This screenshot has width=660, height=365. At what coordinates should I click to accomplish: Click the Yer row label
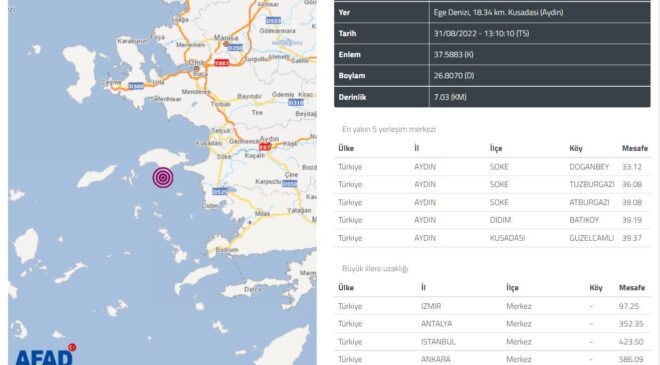344,13
